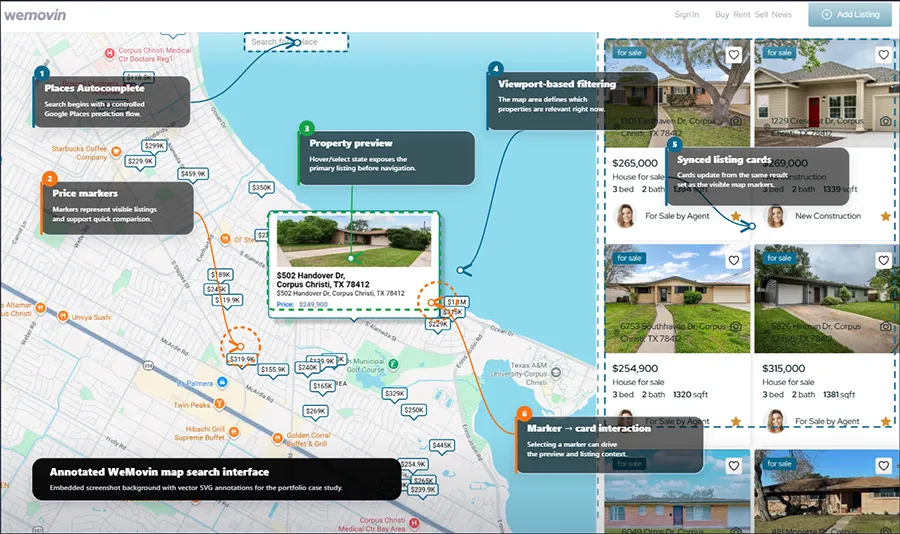Click the Starbucks Coffee Company map pin
Image resolution: width=900 pixels, height=534 pixels.
point(116,152)
